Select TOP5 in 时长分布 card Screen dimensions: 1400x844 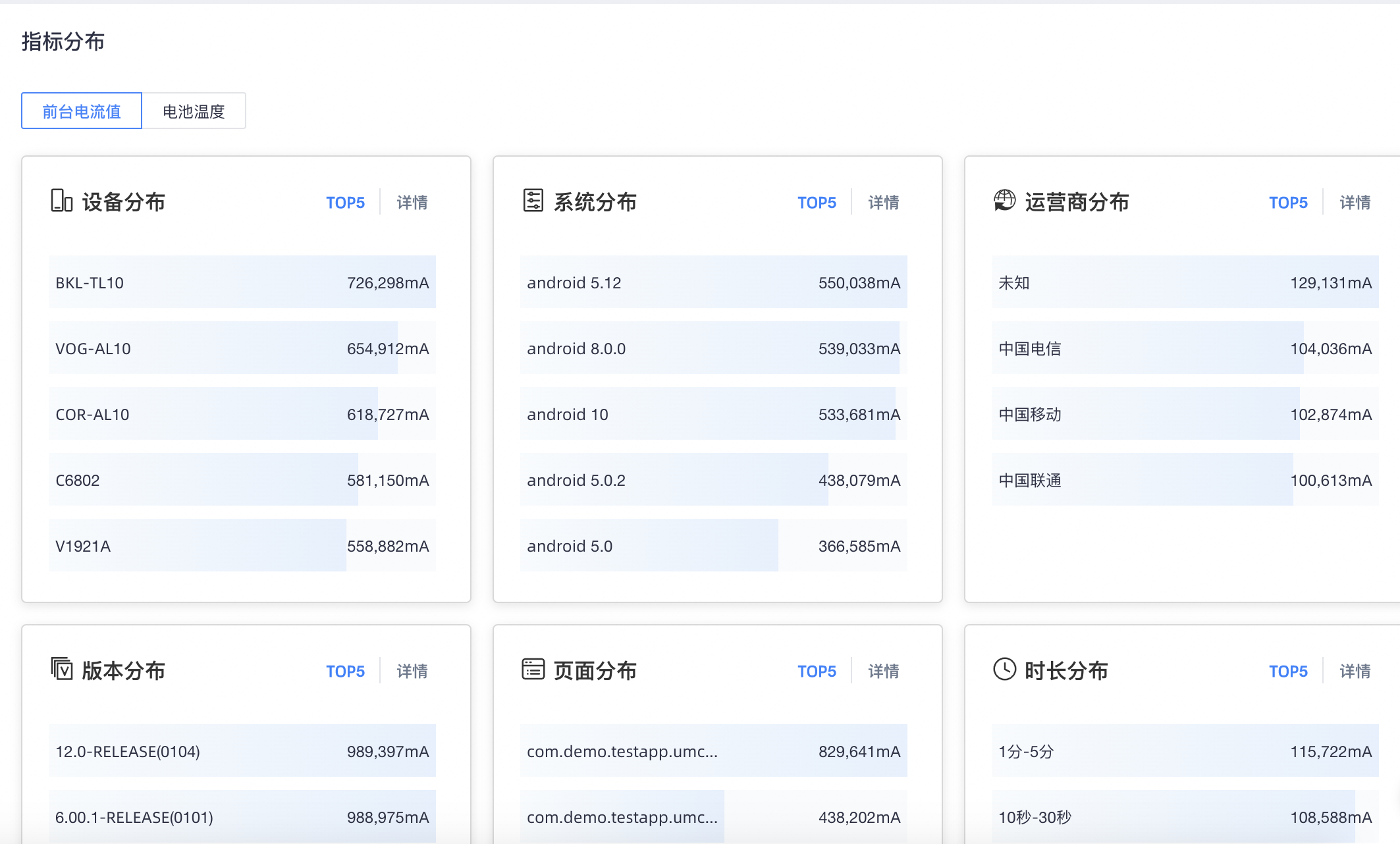(x=1288, y=671)
